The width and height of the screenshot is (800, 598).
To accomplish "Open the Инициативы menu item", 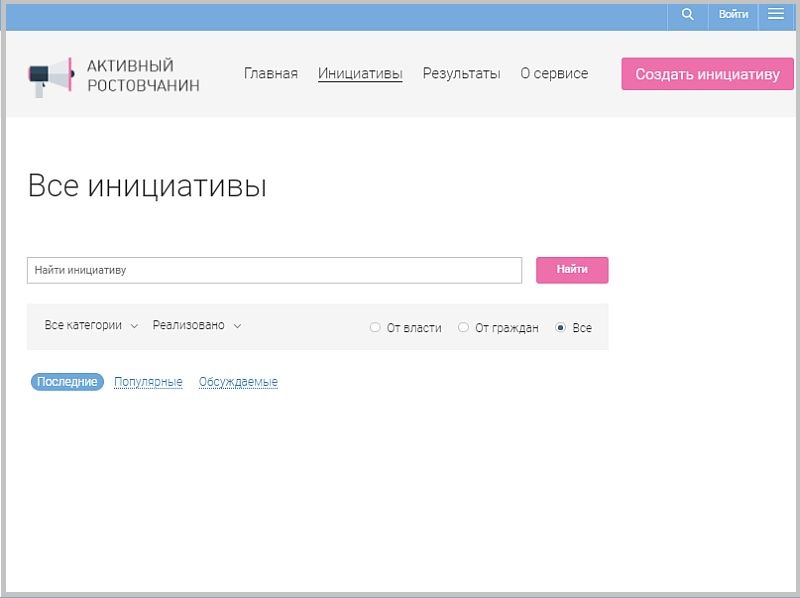I will tap(360, 73).
